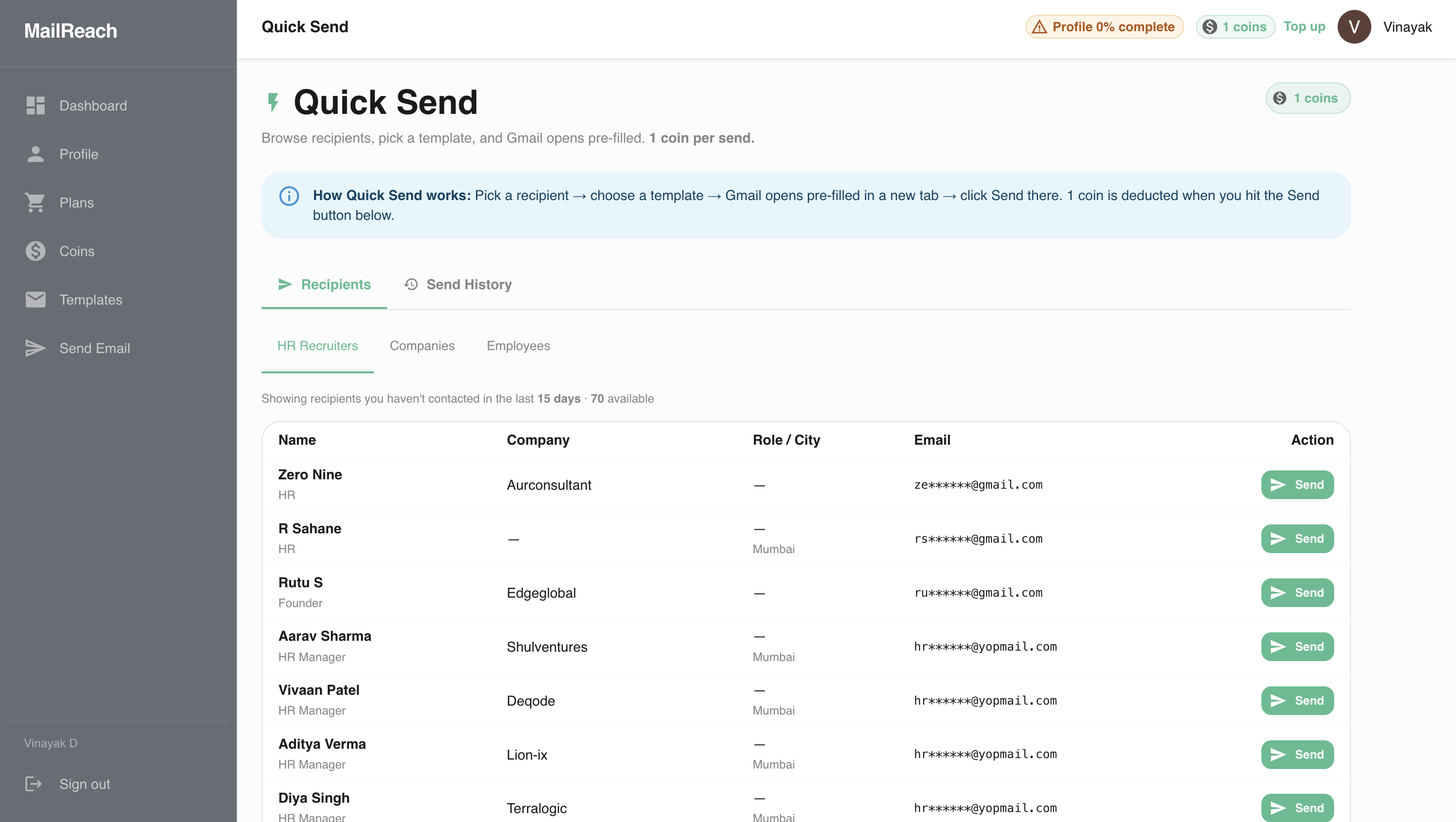Click the '1 coins' text in header
1456x822 pixels.
click(x=1244, y=27)
